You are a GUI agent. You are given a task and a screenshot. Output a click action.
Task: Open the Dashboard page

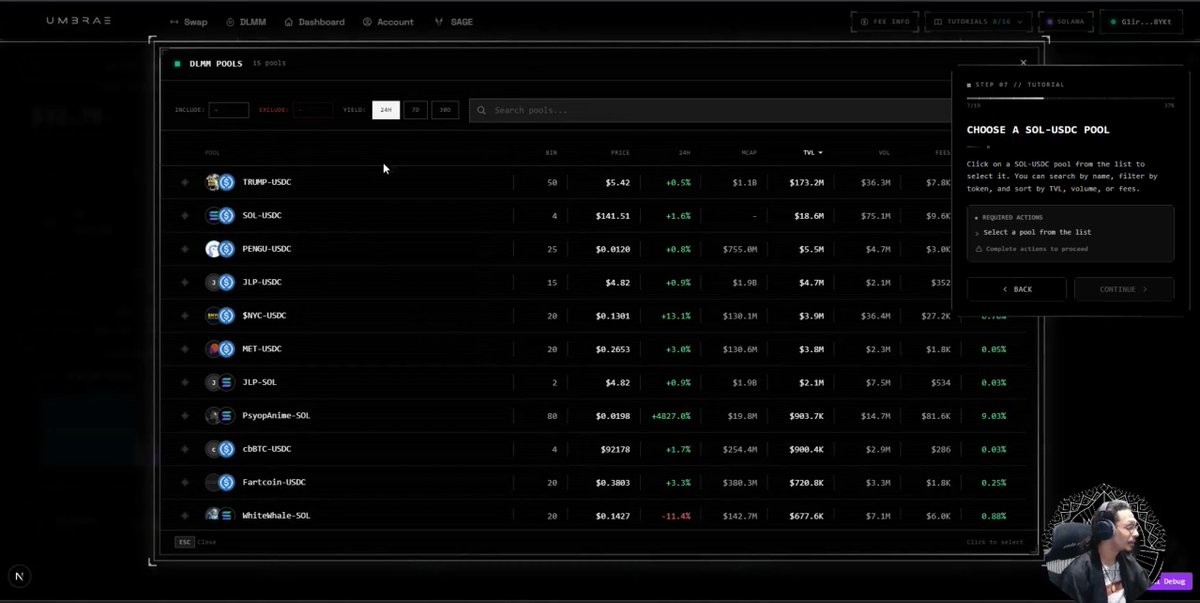coord(314,22)
